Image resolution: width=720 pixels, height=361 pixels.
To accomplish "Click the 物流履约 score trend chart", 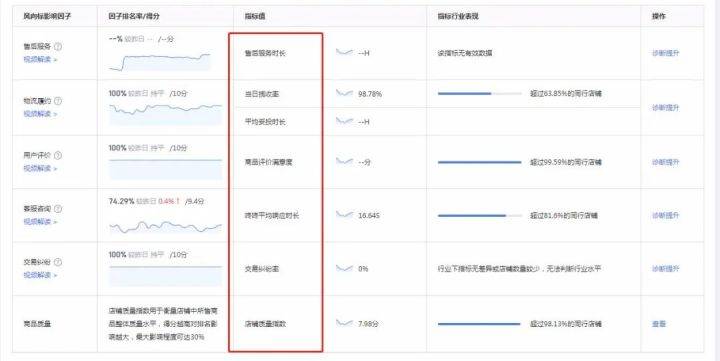I will [165, 114].
